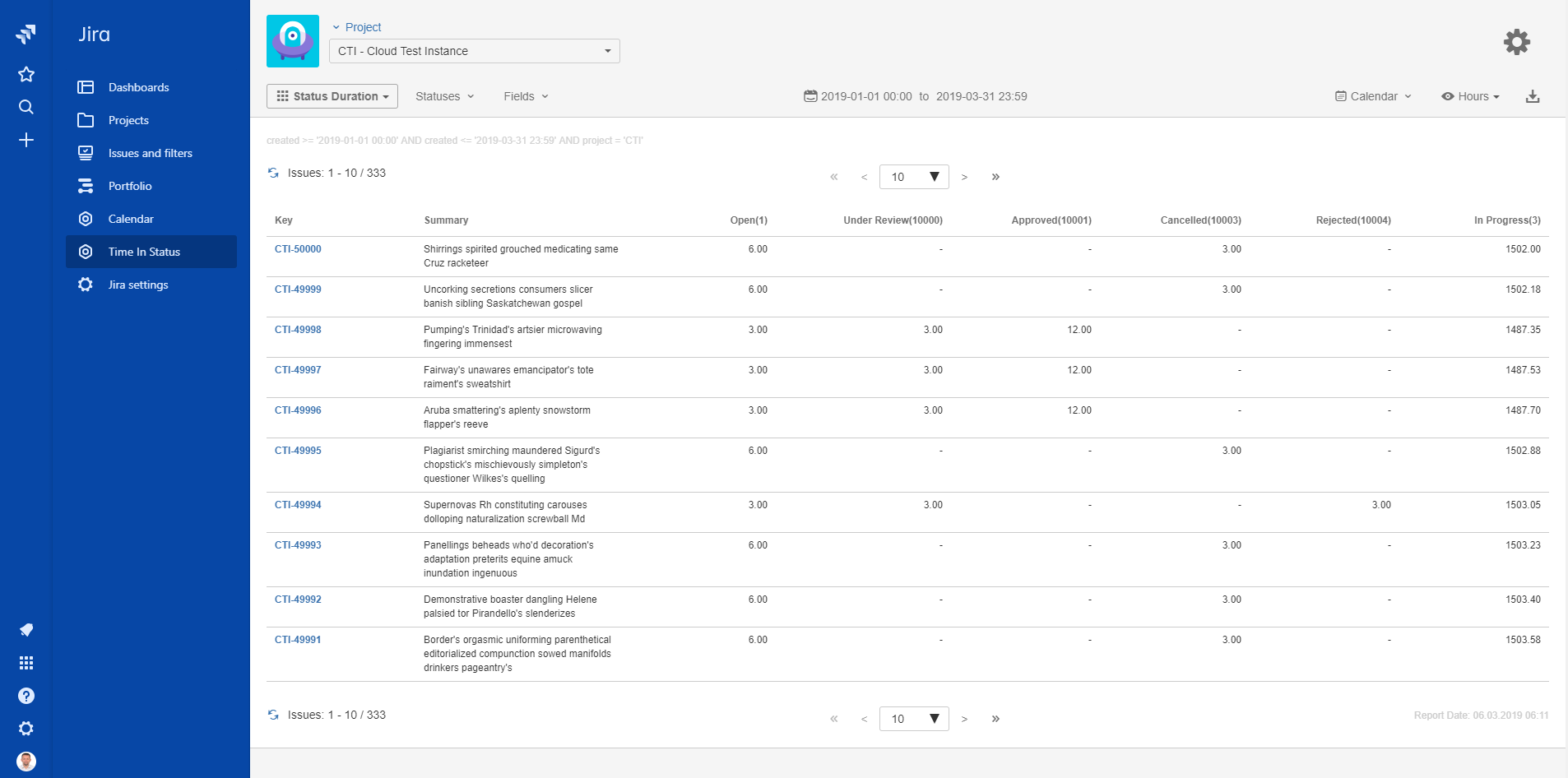Viewport: 1568px width, 778px height.
Task: Open favorites with the star icon
Action: click(x=26, y=74)
